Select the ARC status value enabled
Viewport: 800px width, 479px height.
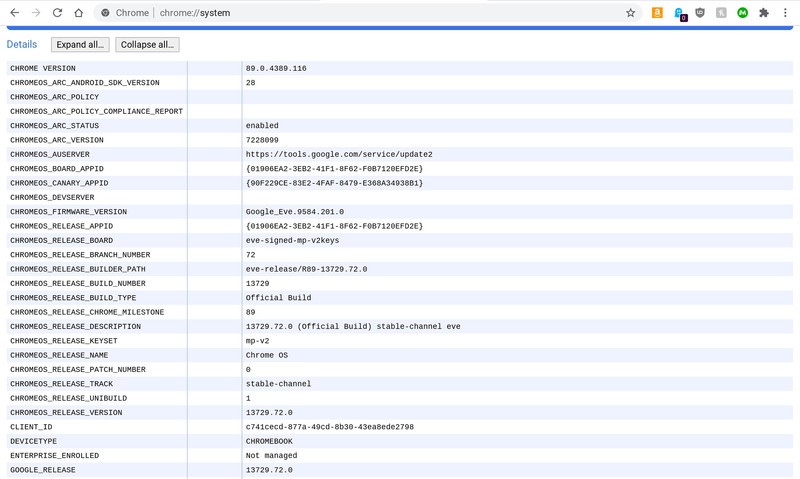point(262,125)
